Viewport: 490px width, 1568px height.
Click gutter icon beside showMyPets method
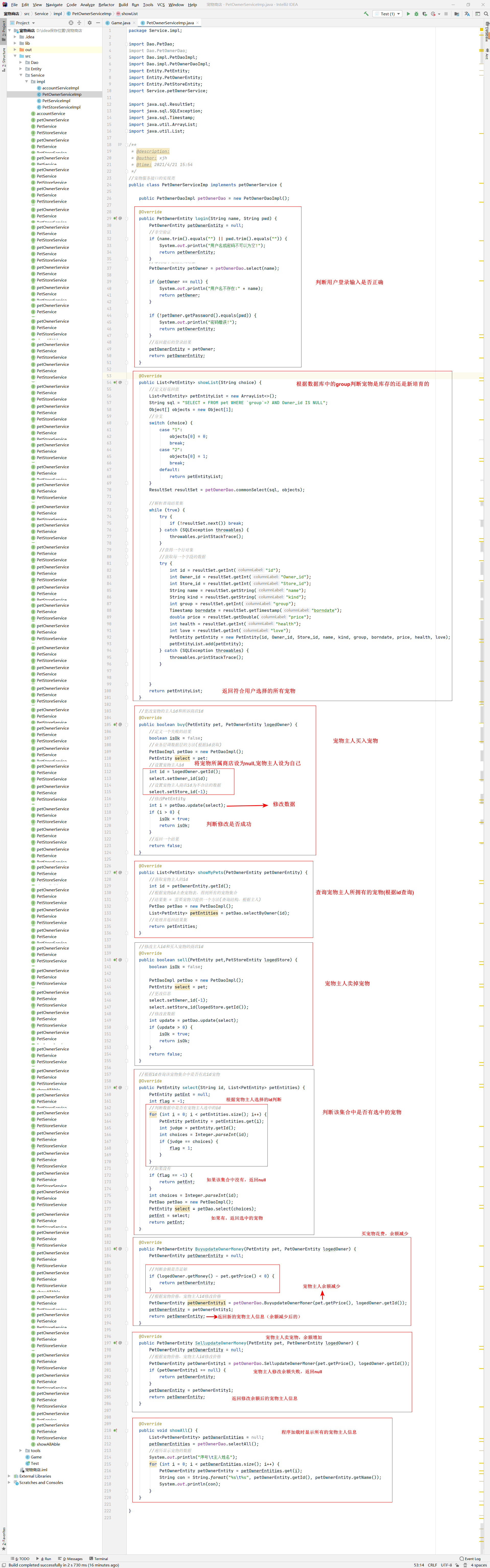pos(114,872)
